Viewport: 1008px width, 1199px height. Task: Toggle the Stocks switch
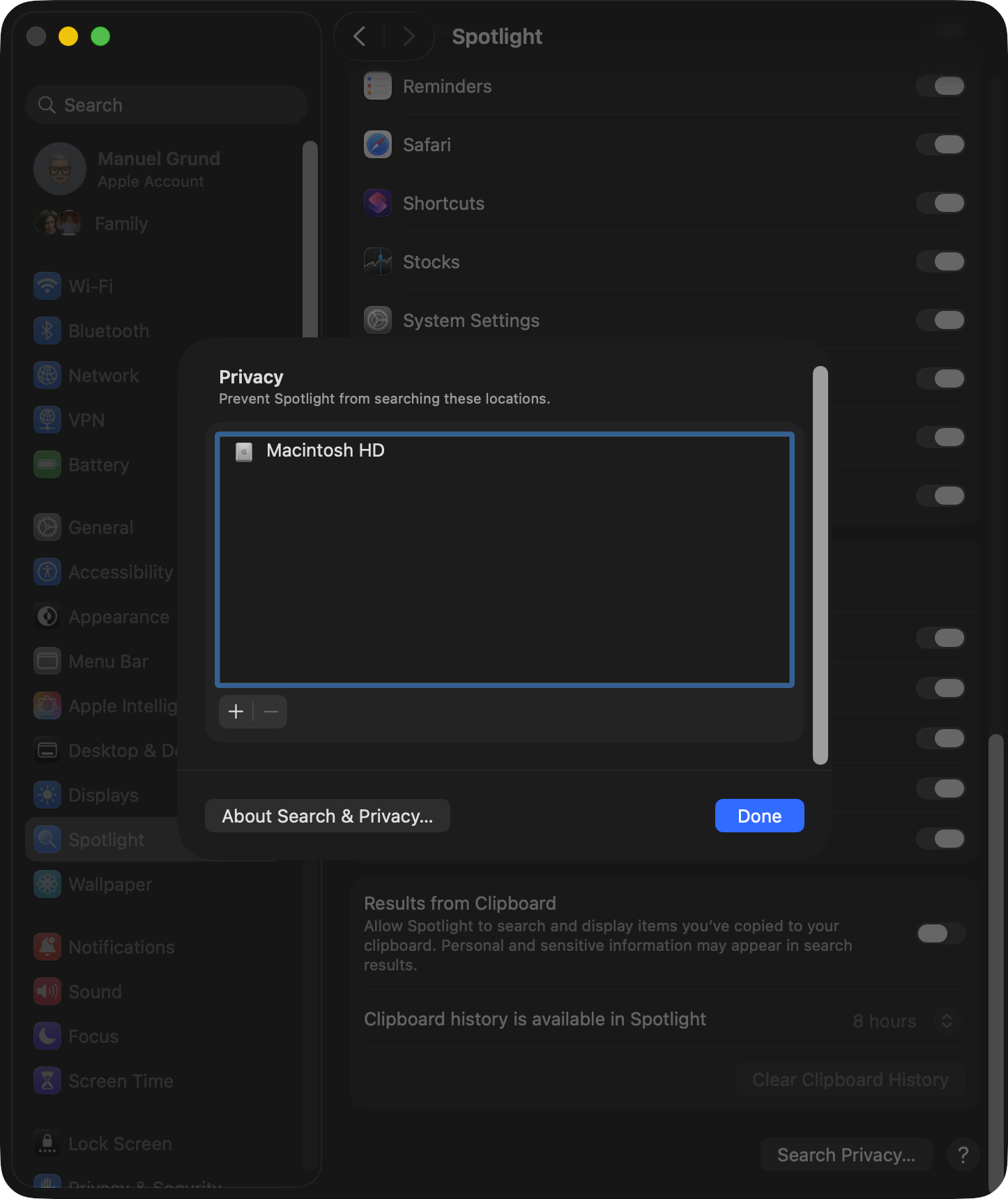[x=941, y=261]
